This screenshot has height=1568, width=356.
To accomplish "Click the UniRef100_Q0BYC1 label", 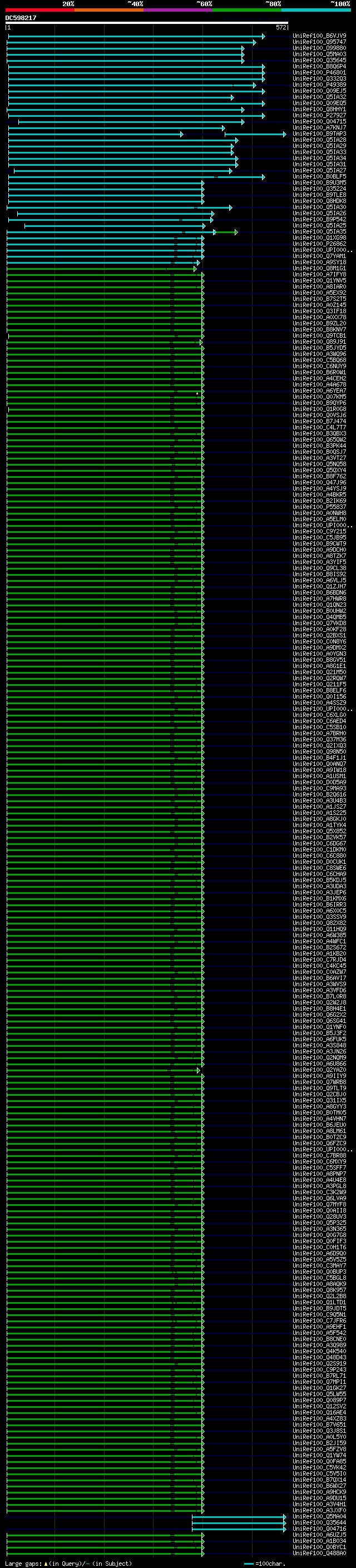I will pos(319,1547).
